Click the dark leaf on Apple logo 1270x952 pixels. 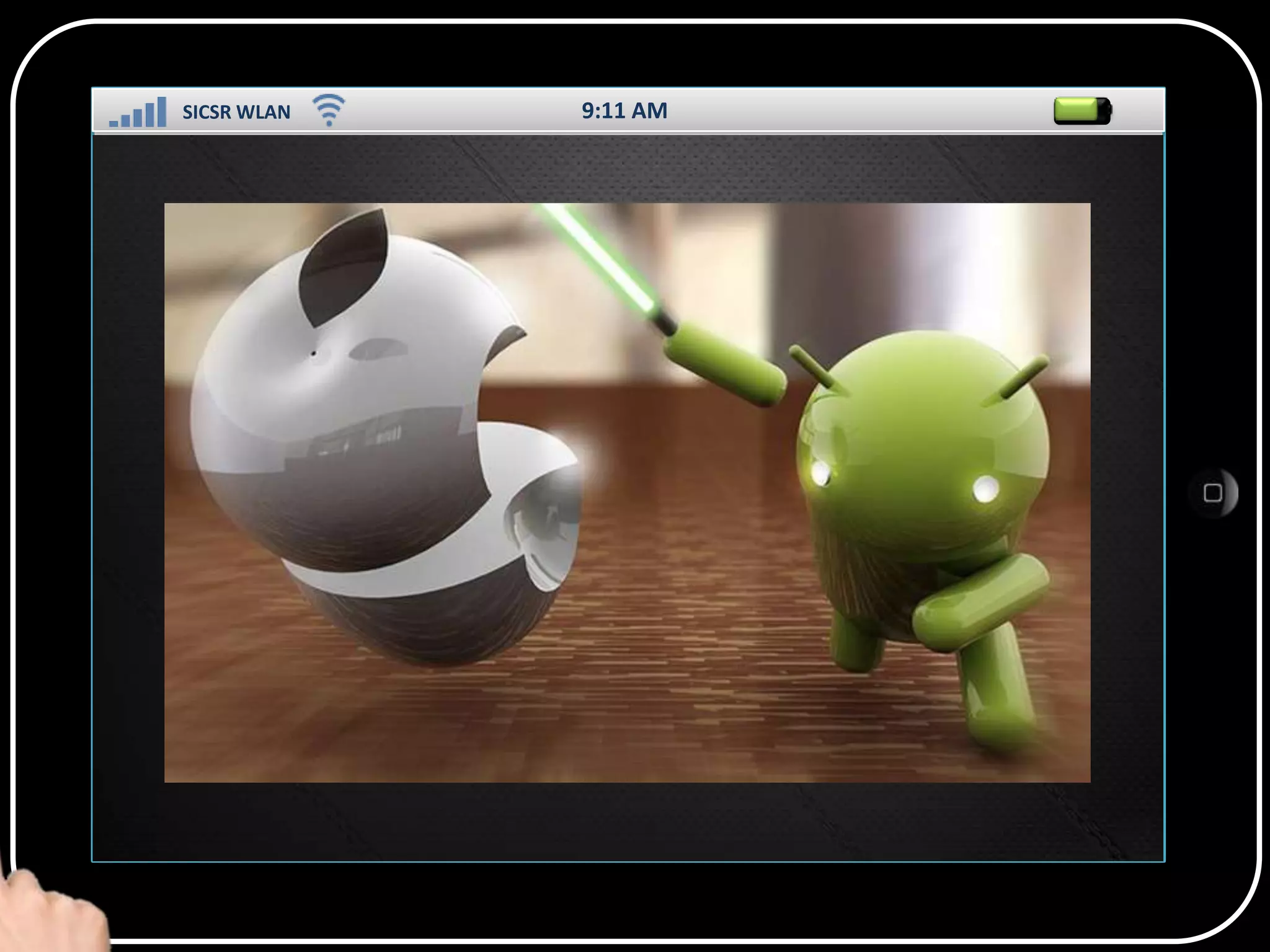pyautogui.click(x=344, y=267)
